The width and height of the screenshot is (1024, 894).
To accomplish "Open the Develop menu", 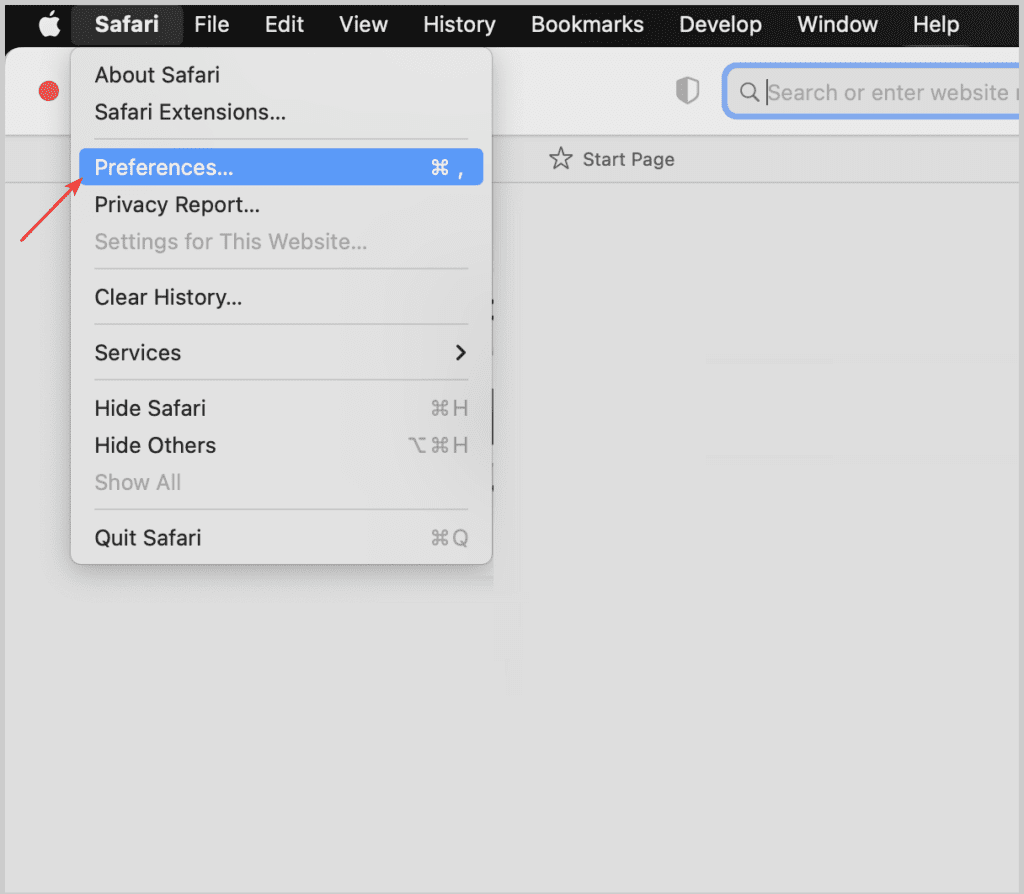I will (720, 25).
